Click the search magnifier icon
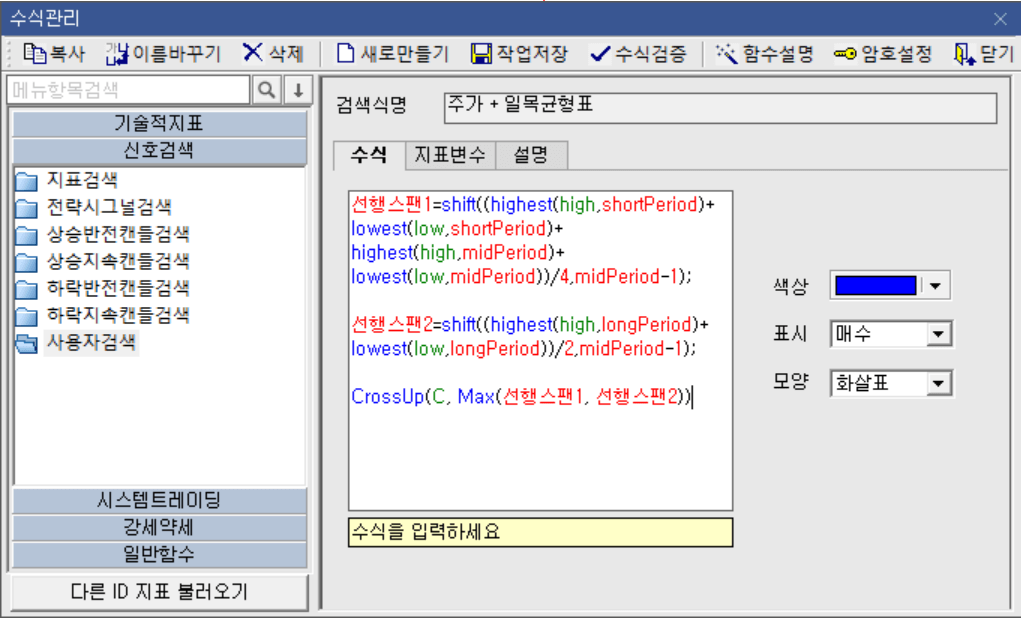The height and width of the screenshot is (618, 1021). [265, 90]
